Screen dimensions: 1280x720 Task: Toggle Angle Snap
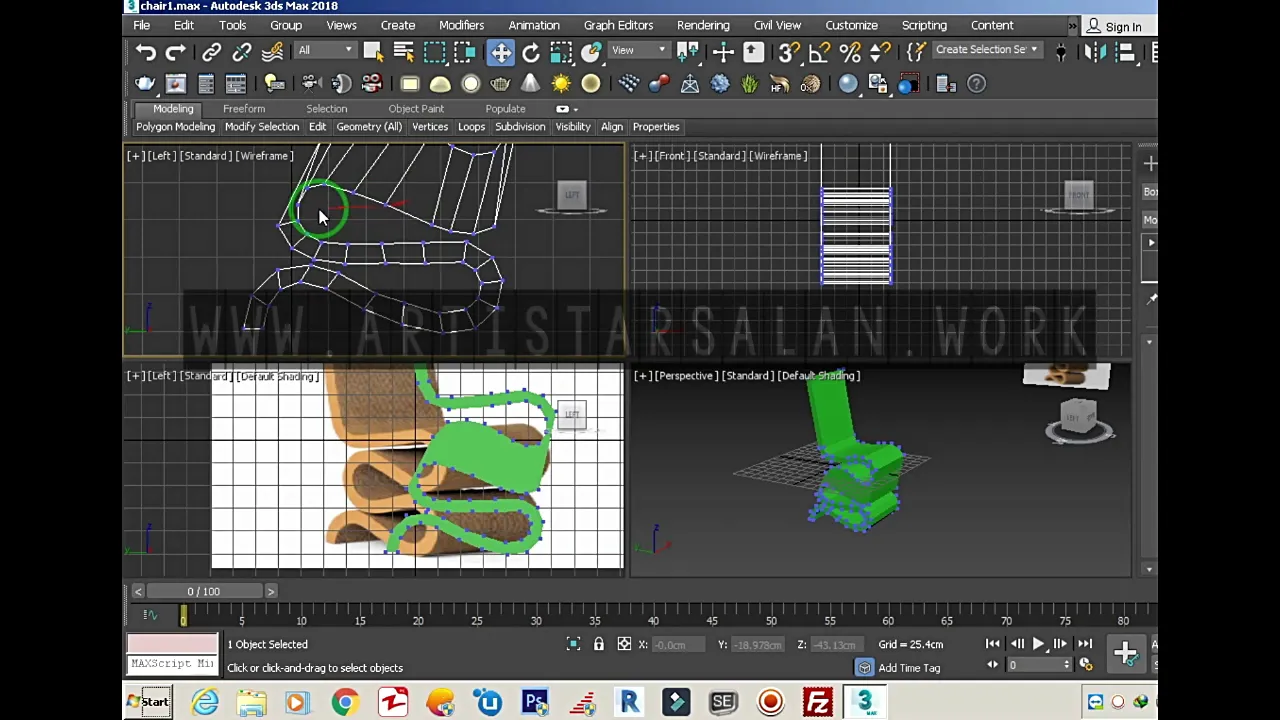(820, 52)
